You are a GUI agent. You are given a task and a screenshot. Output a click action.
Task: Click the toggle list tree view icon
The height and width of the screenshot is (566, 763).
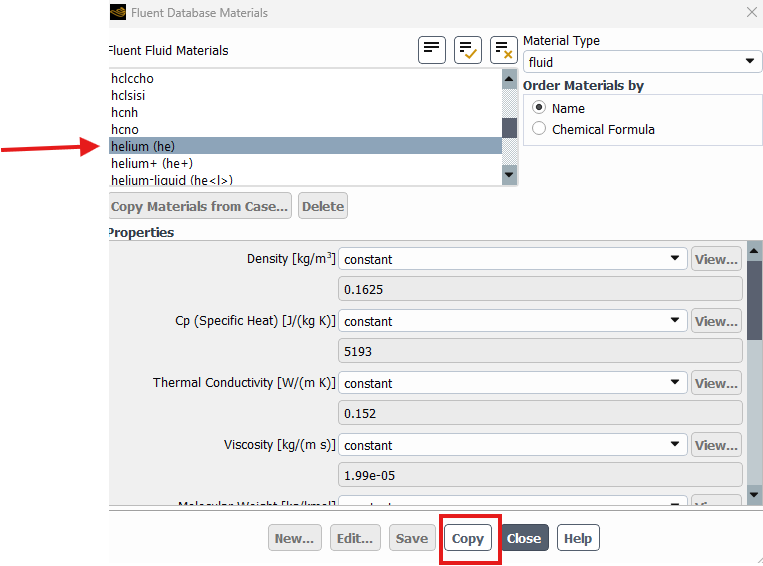(432, 50)
